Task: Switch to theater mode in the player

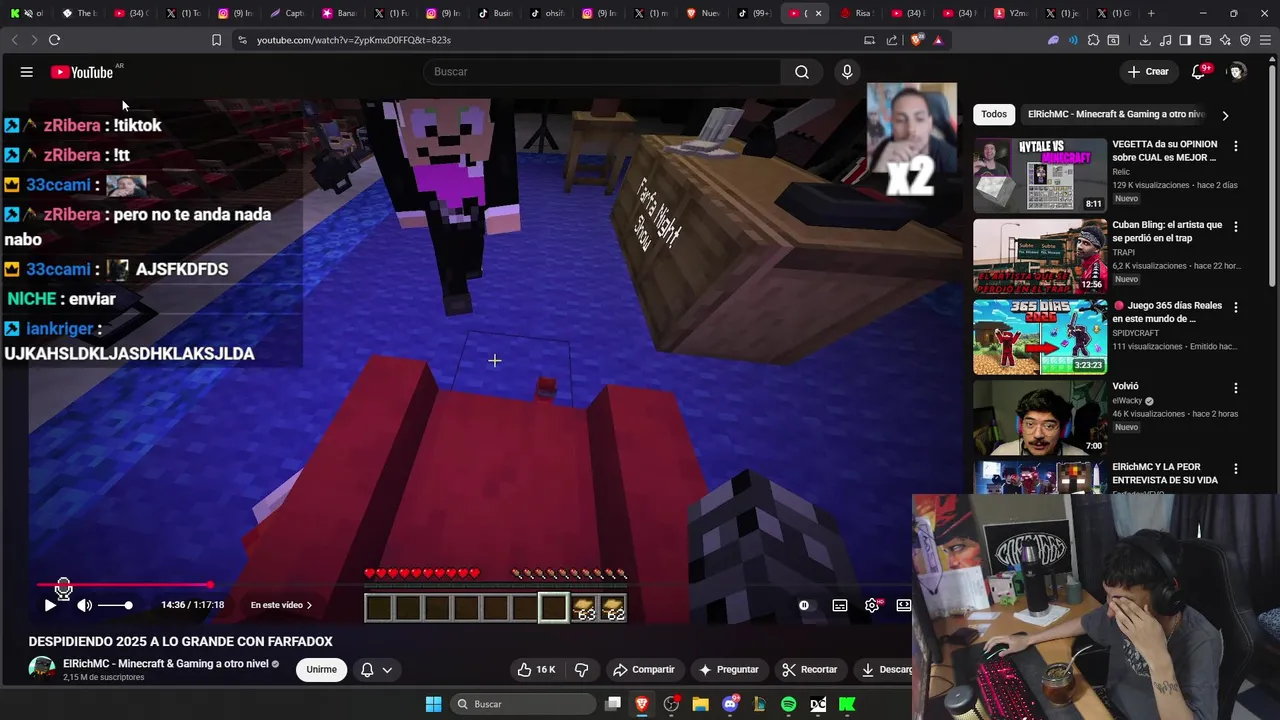Action: pos(904,605)
